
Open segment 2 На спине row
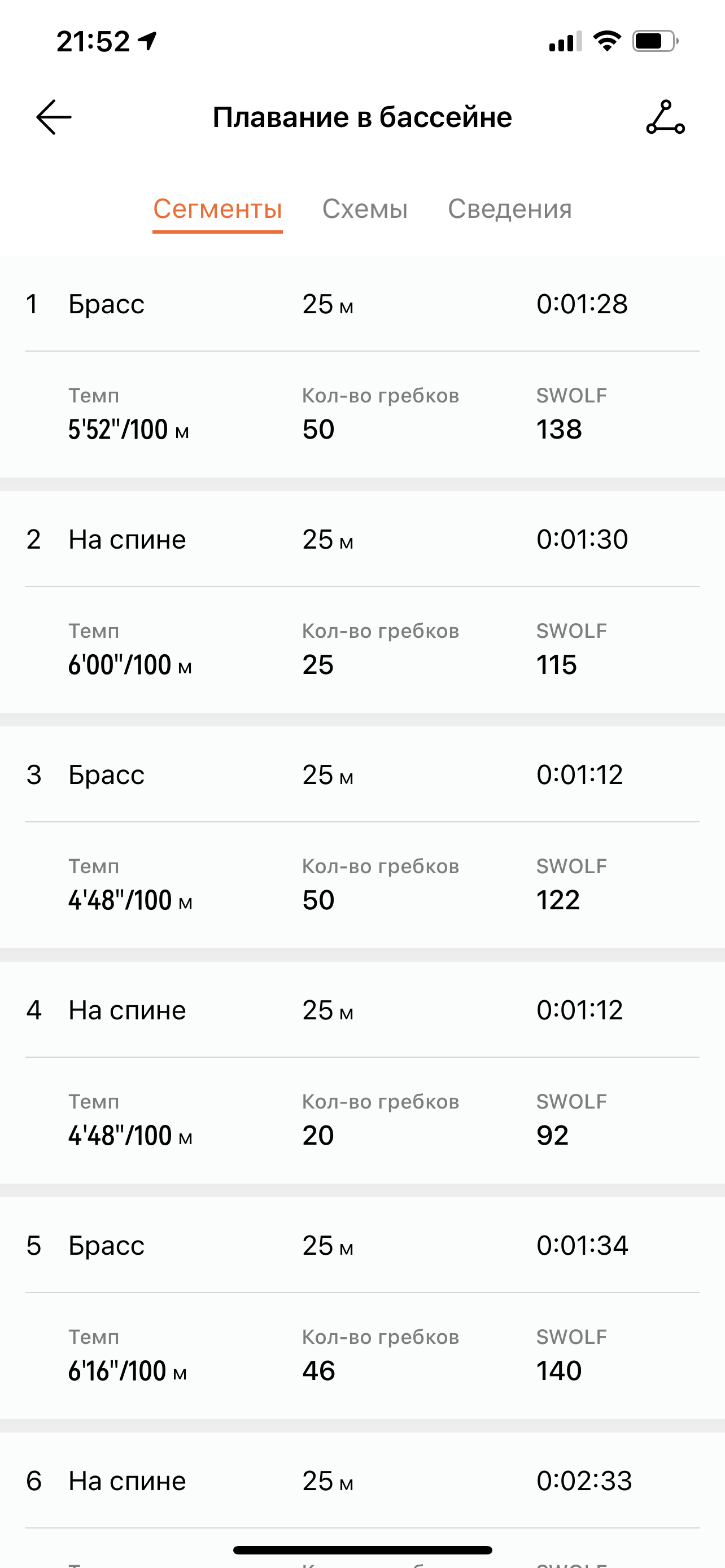tap(126, 539)
